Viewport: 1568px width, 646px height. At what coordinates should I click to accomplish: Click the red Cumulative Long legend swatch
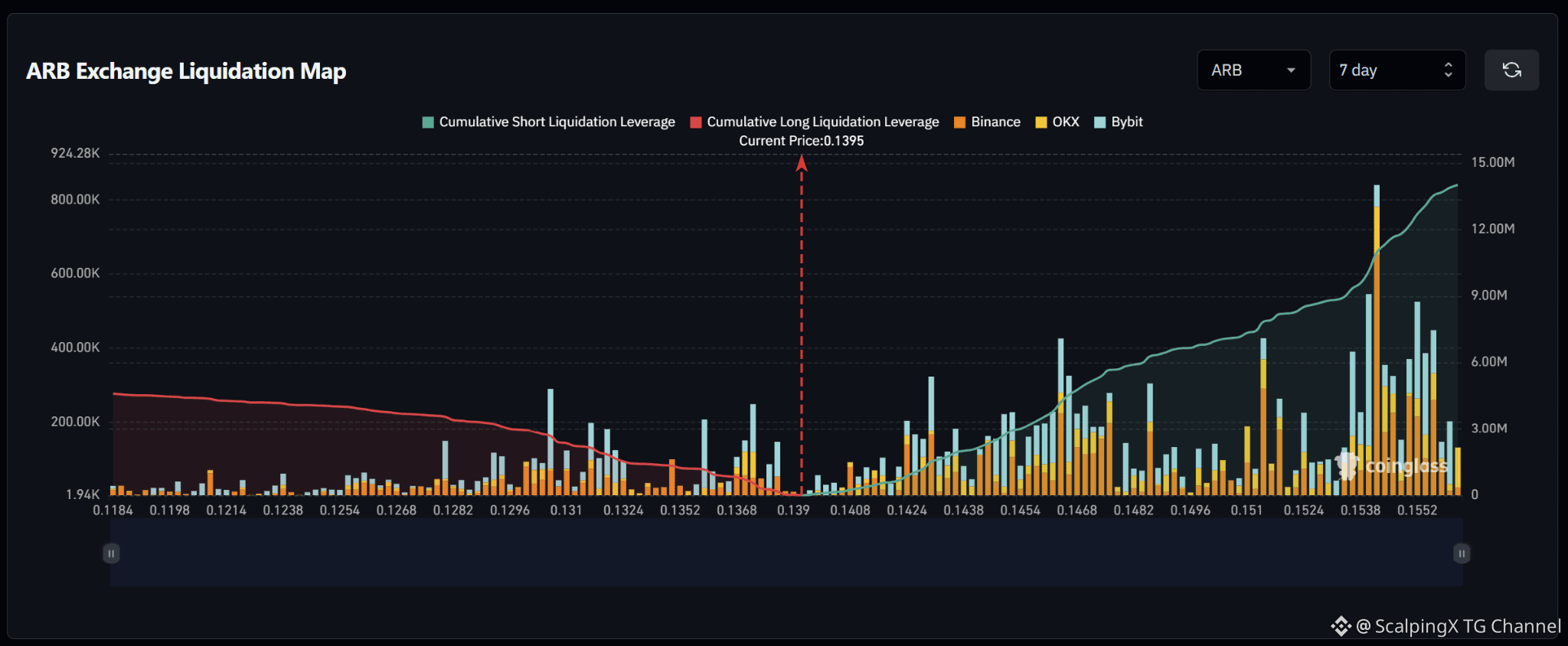point(696,122)
